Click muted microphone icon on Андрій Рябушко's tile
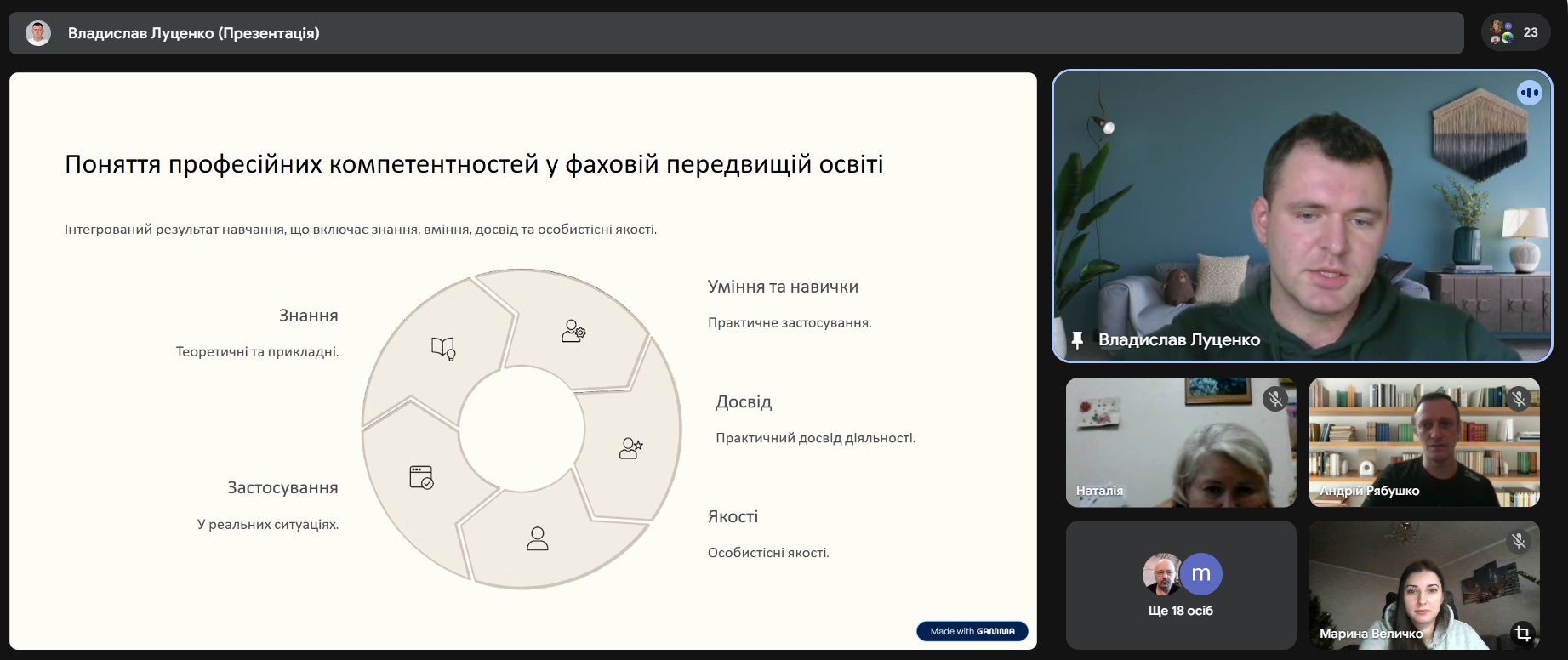This screenshot has width=1568, height=660. point(1518,398)
